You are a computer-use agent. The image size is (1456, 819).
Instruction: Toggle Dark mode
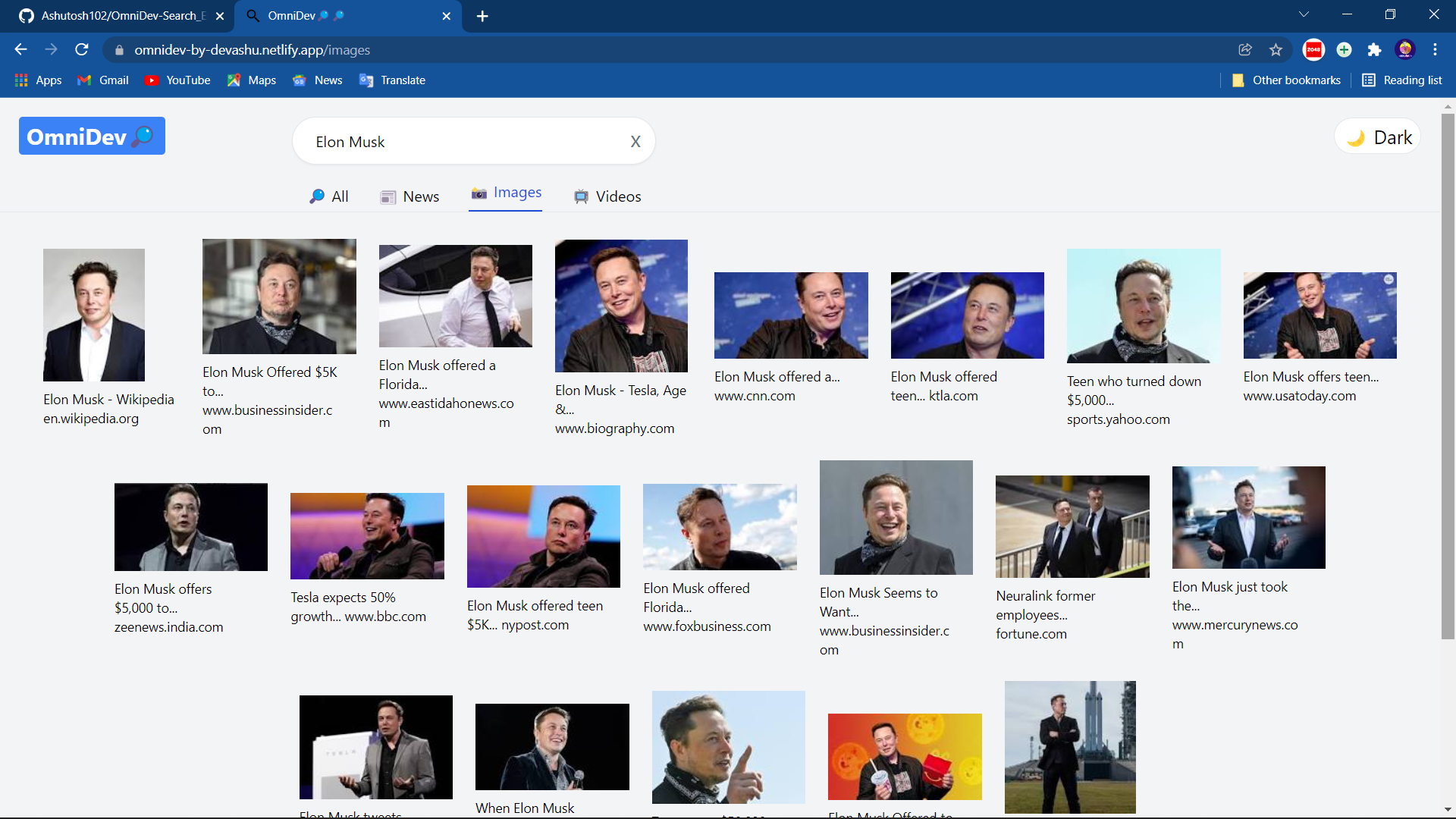(x=1378, y=137)
